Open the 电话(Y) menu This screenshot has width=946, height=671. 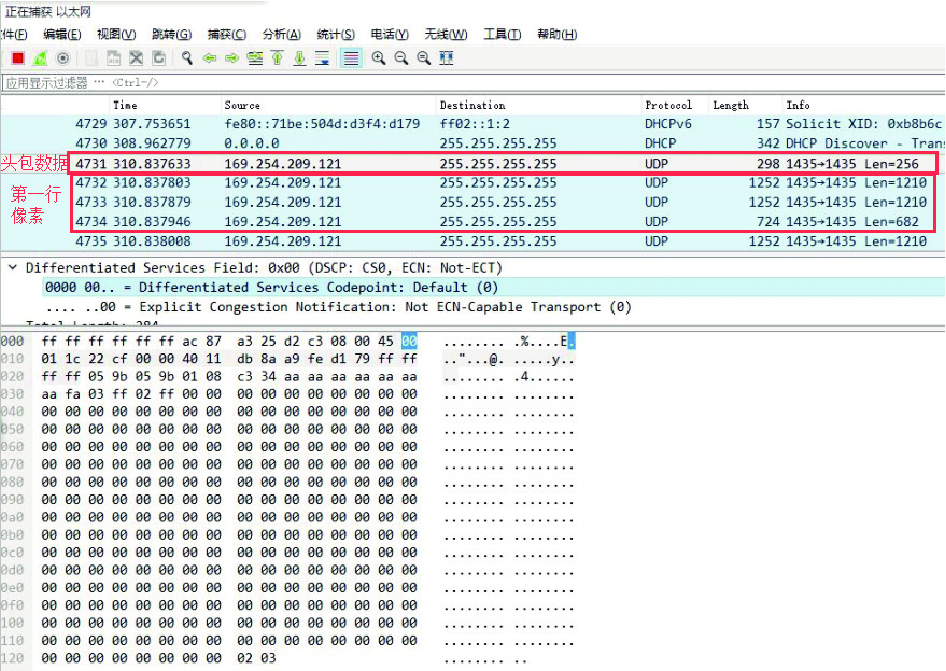389,34
